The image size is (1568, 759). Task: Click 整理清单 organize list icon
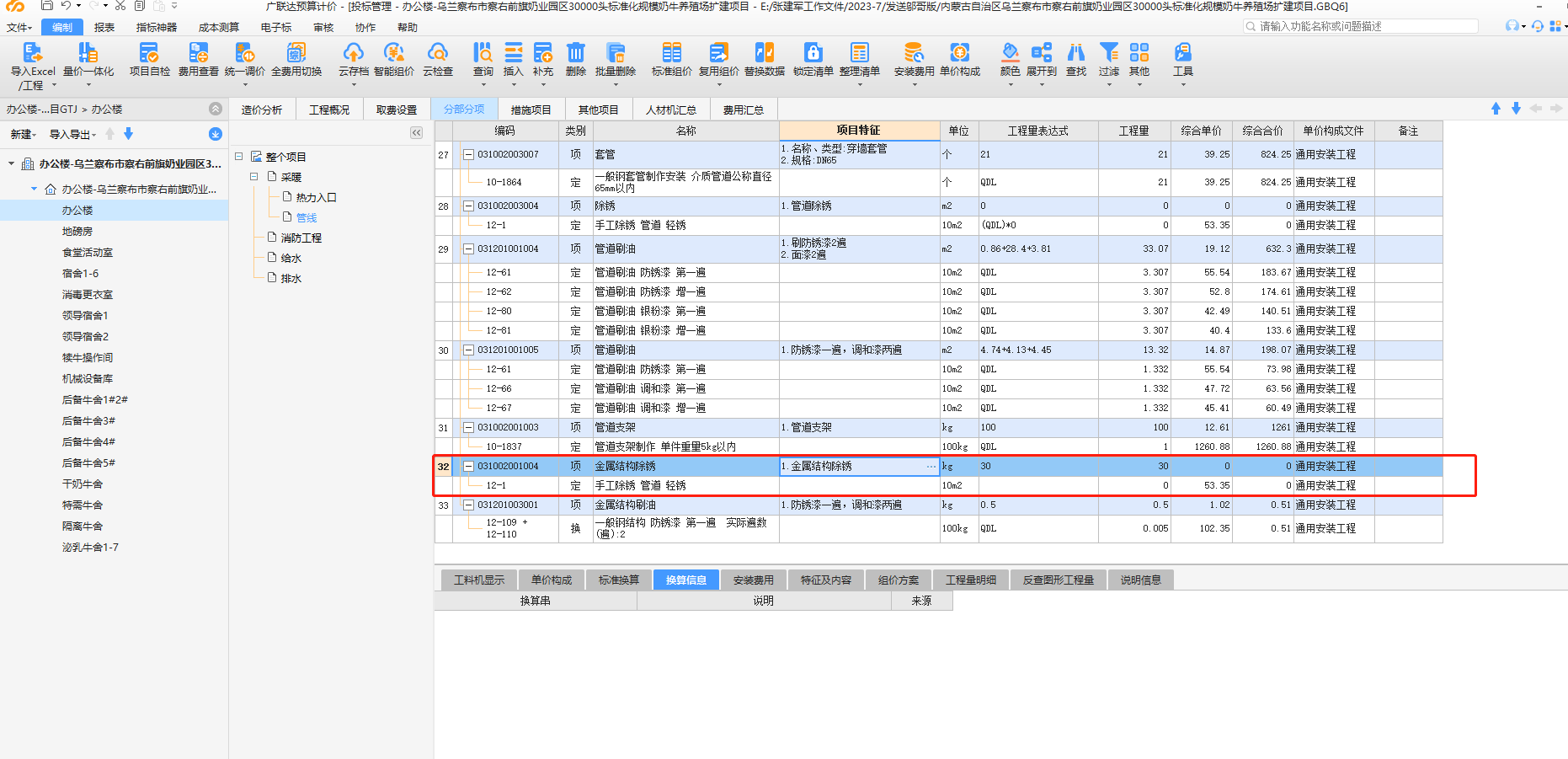click(860, 52)
